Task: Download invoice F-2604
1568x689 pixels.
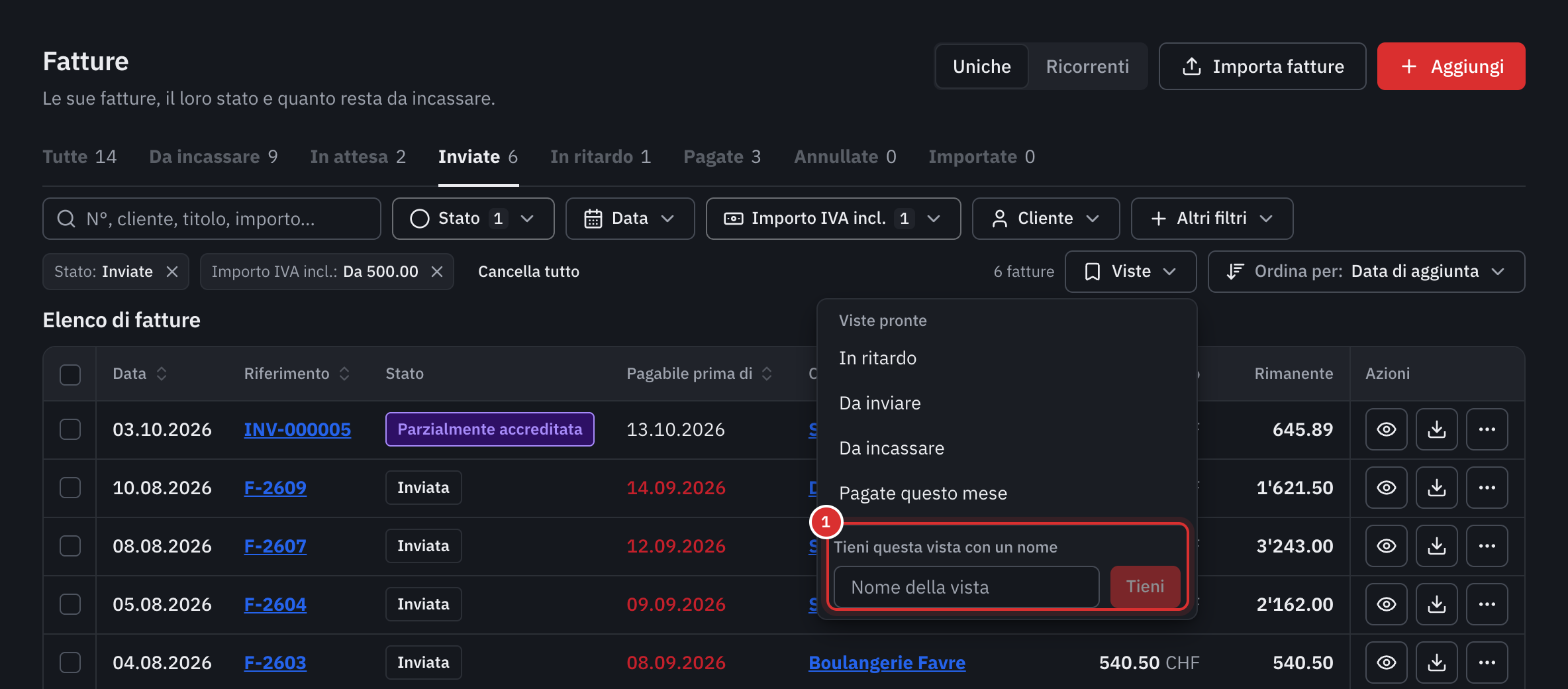Action: tap(1436, 604)
